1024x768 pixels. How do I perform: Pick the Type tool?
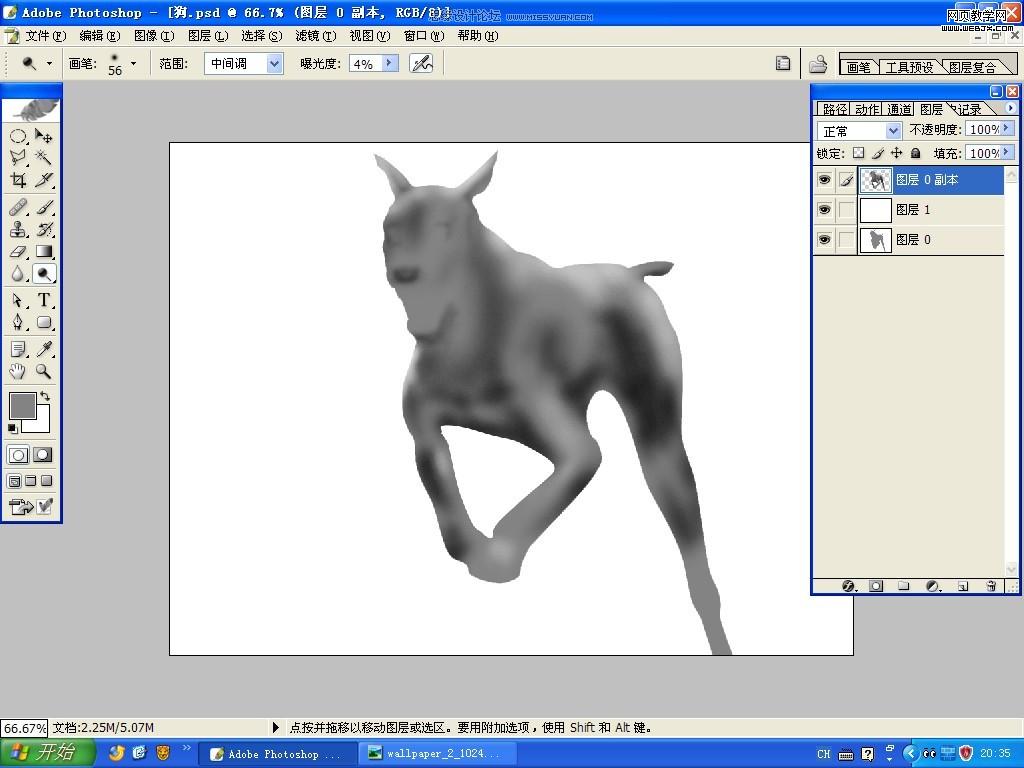click(44, 300)
